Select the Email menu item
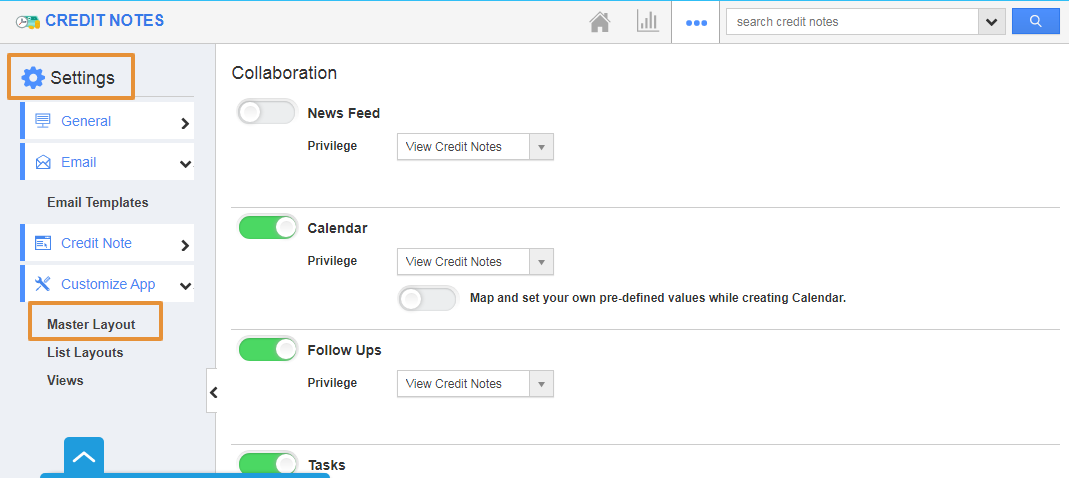 coord(107,162)
